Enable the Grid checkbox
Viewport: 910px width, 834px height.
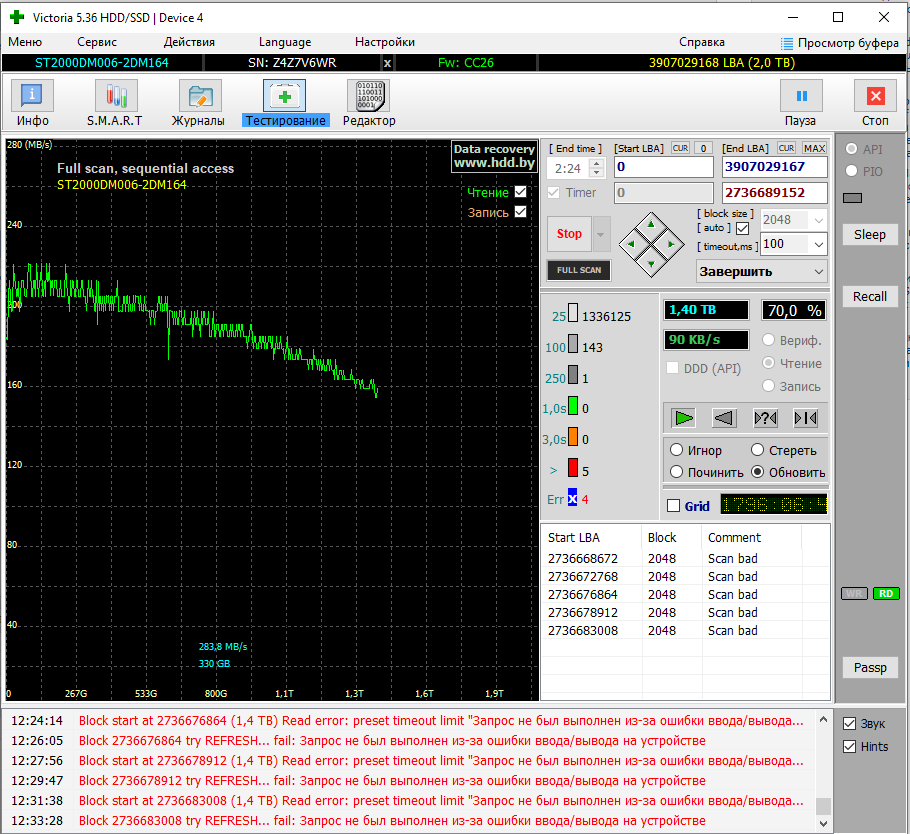(673, 506)
